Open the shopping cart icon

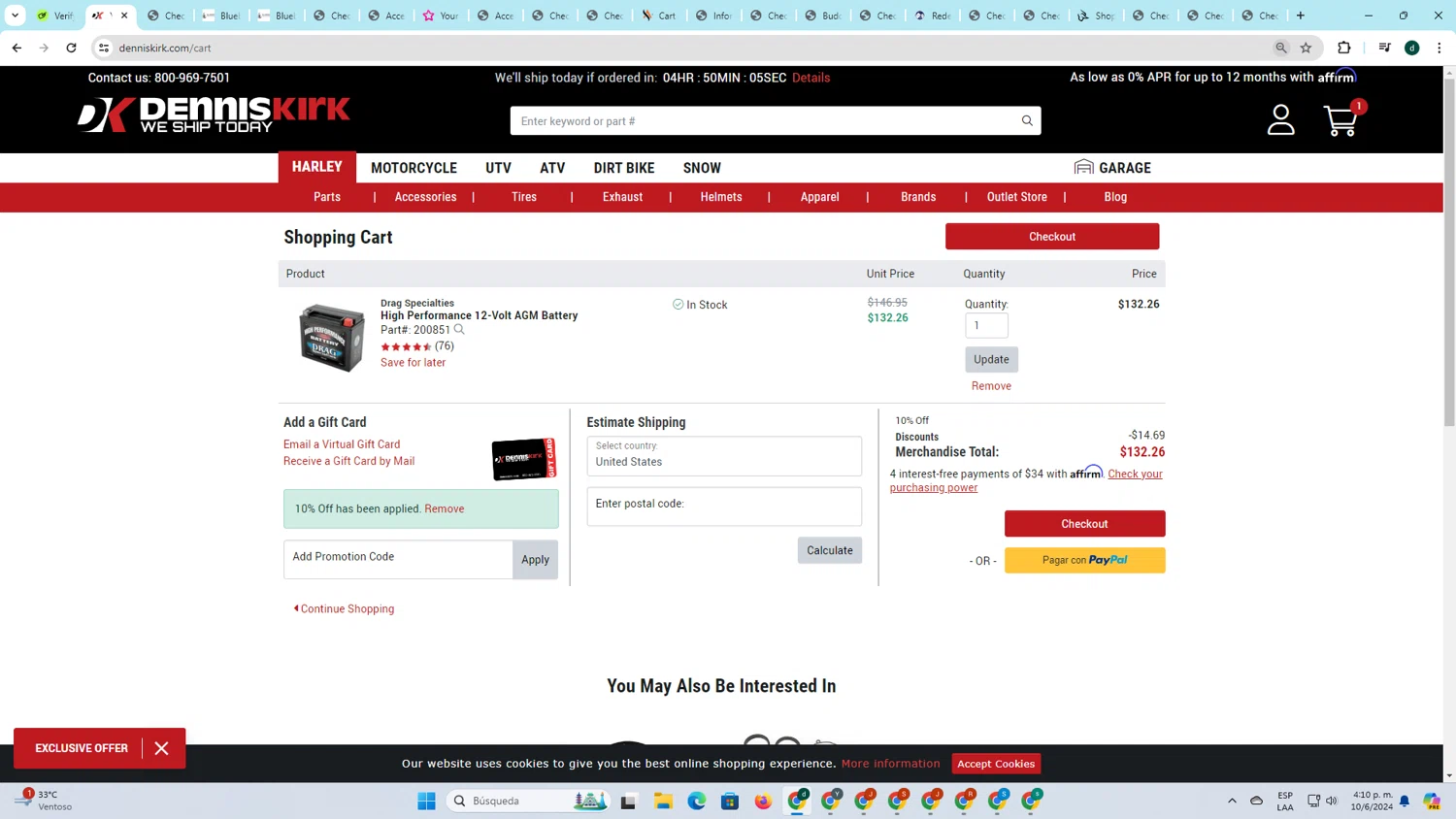click(1341, 120)
